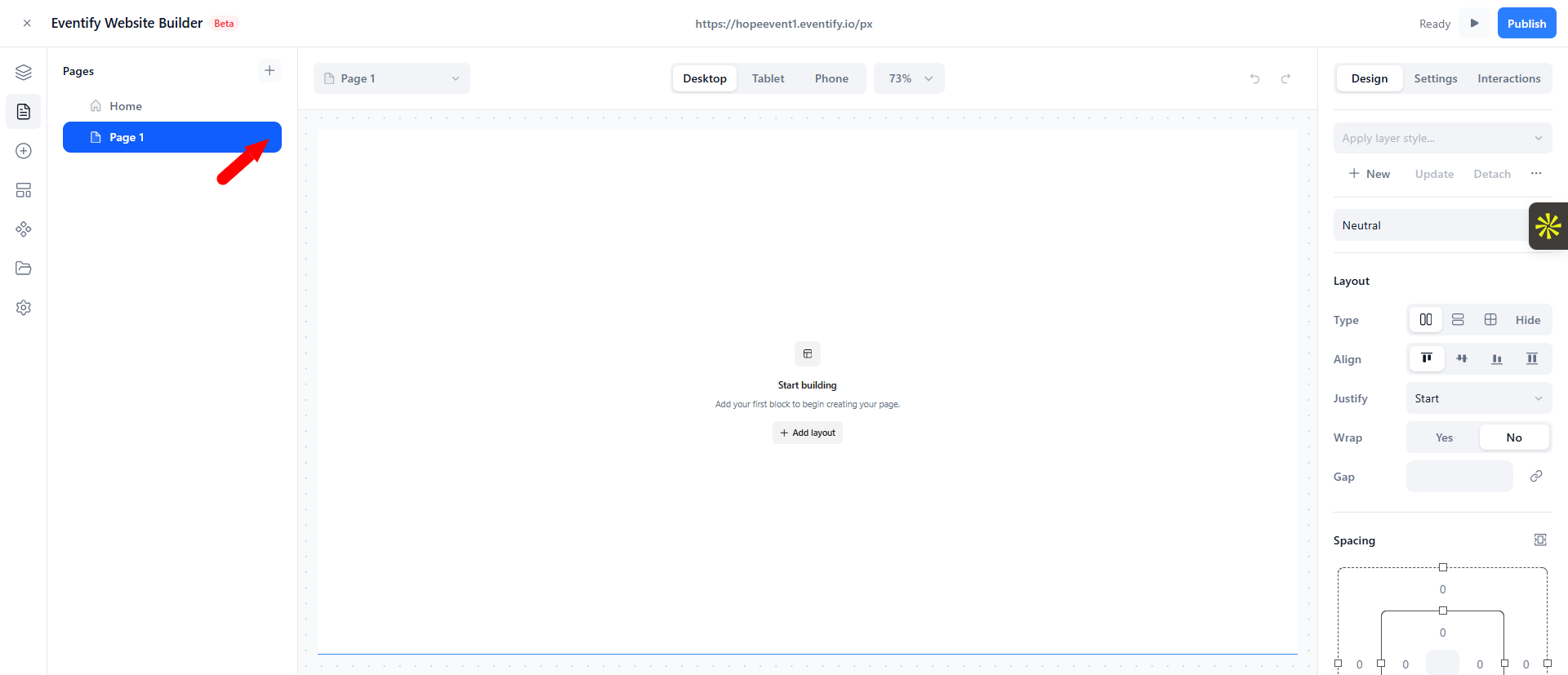This screenshot has width=1568, height=675.
Task: Set Wrap to Yes
Action: (x=1444, y=437)
